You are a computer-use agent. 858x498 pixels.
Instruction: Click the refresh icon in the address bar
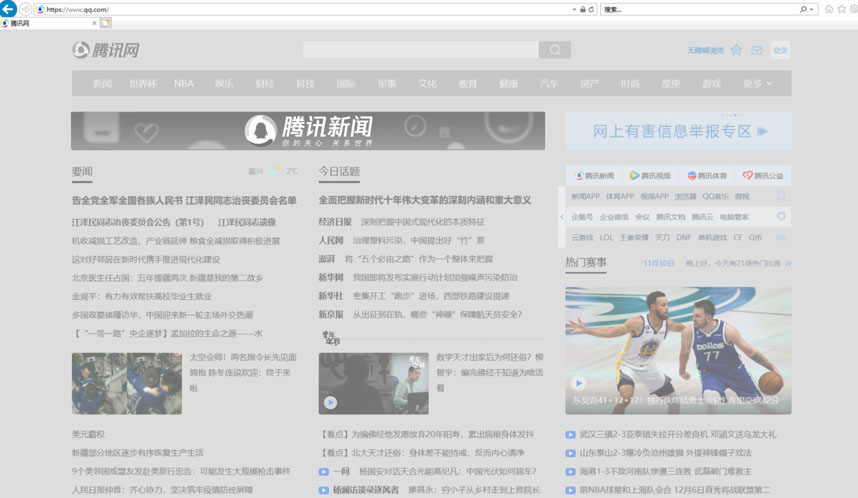point(590,9)
